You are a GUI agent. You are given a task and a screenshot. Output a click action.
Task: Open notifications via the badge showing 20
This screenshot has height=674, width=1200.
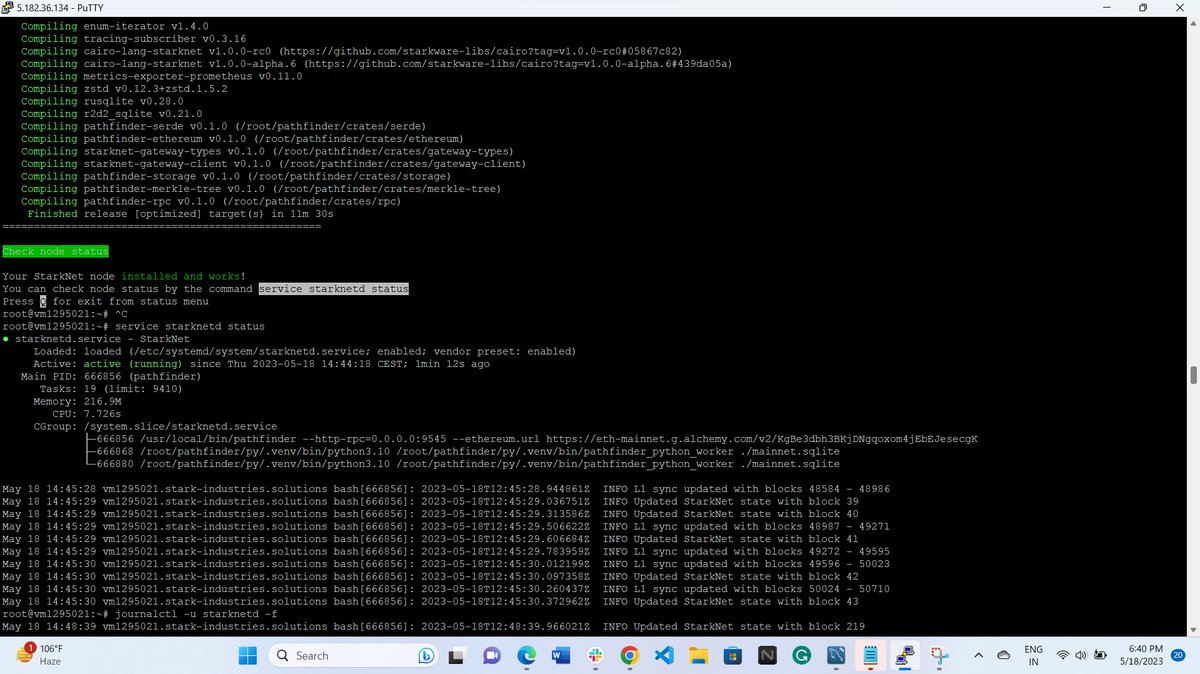(1178, 655)
